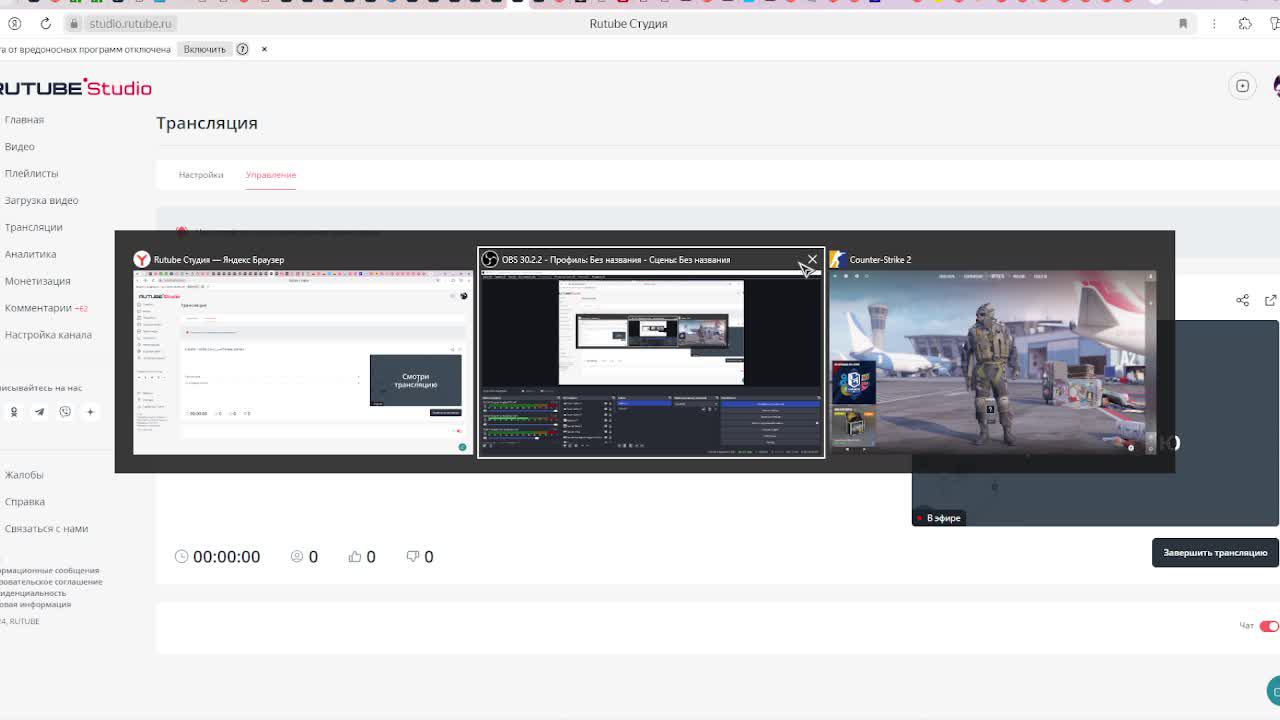Image resolution: width=1280 pixels, height=720 pixels.
Task: Click the Telegram social icon
Action: tap(40, 412)
